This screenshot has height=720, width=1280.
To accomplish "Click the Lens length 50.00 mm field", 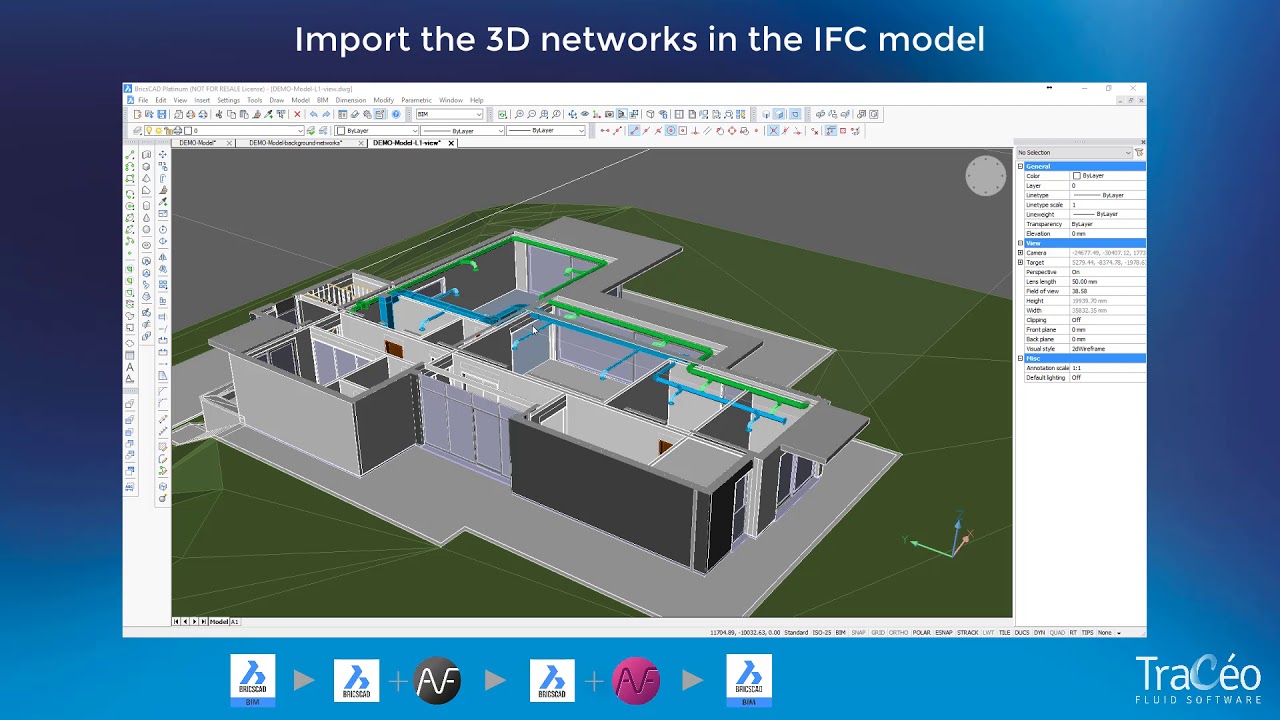I will pos(1107,282).
